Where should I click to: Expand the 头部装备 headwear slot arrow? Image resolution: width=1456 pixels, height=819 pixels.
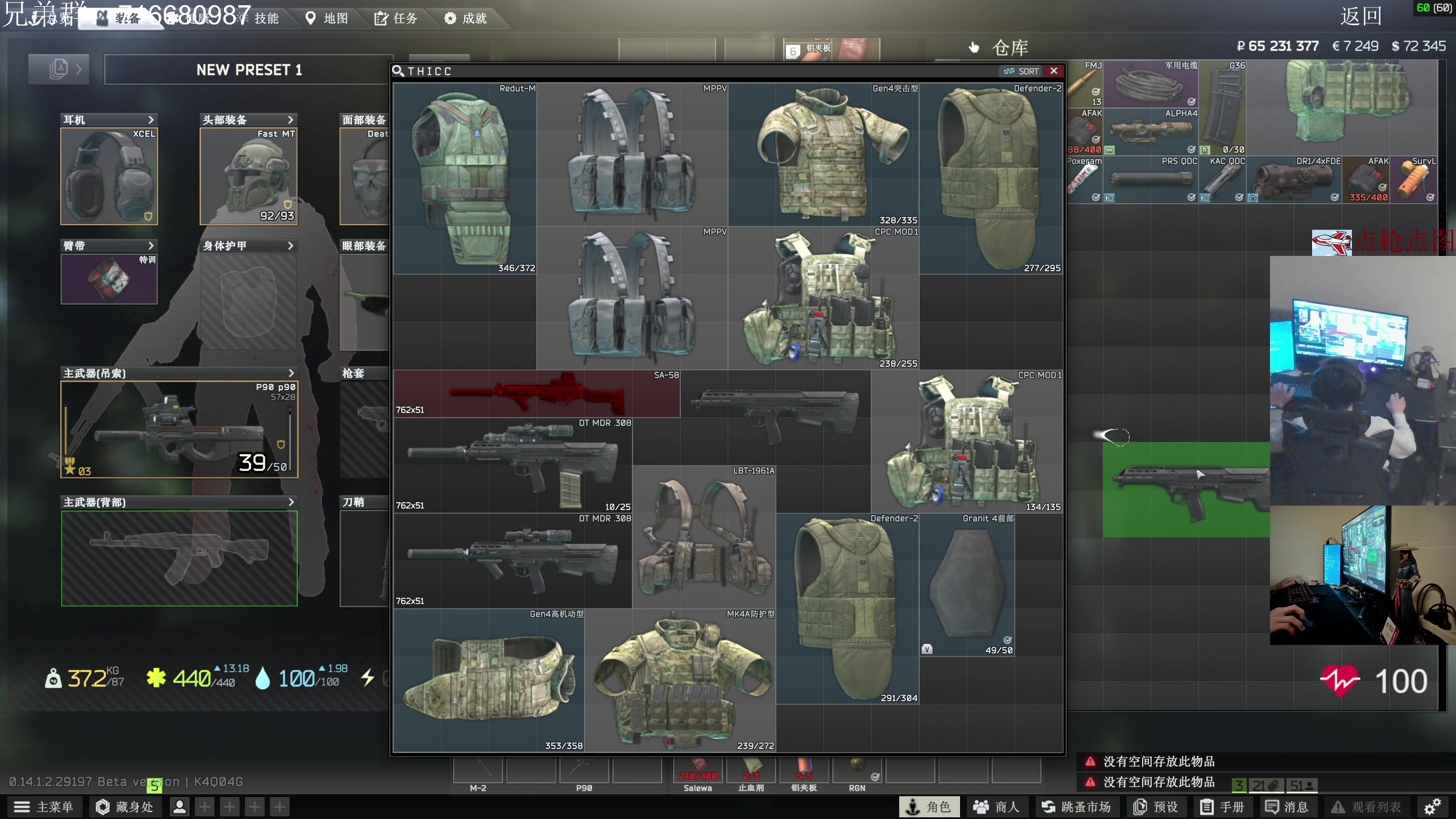(290, 120)
